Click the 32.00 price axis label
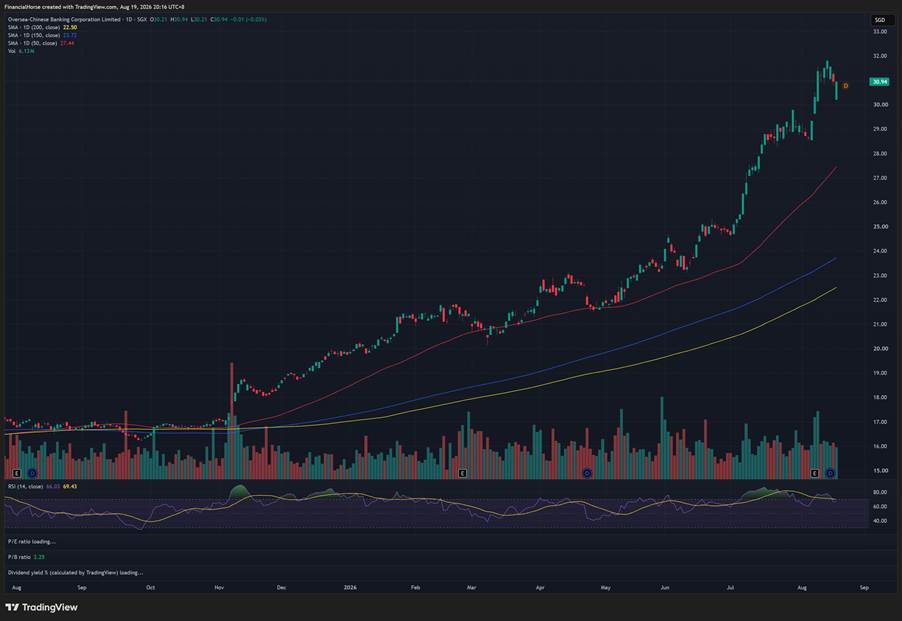Image resolution: width=902 pixels, height=621 pixels. click(880, 56)
